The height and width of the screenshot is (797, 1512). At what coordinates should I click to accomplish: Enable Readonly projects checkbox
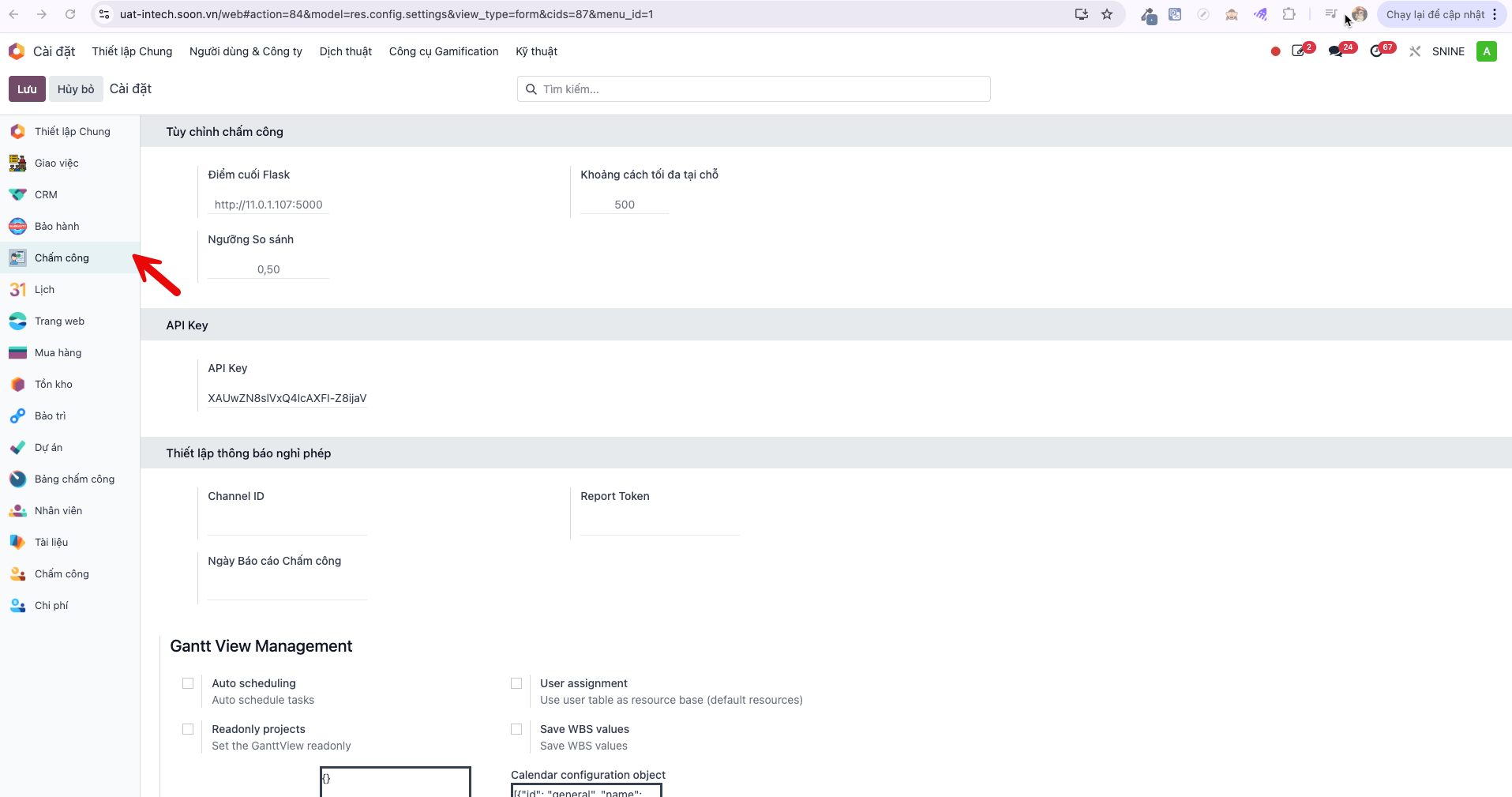click(x=188, y=729)
